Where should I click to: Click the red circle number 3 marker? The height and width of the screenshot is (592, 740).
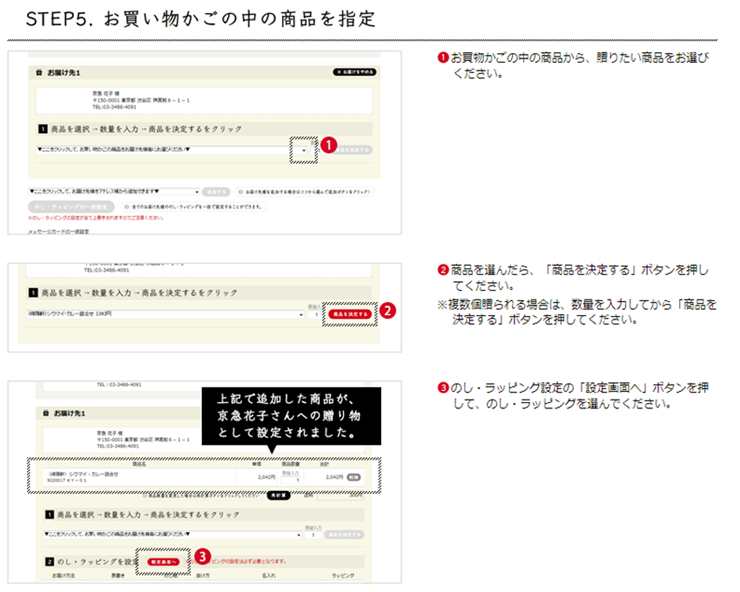pyautogui.click(x=201, y=554)
